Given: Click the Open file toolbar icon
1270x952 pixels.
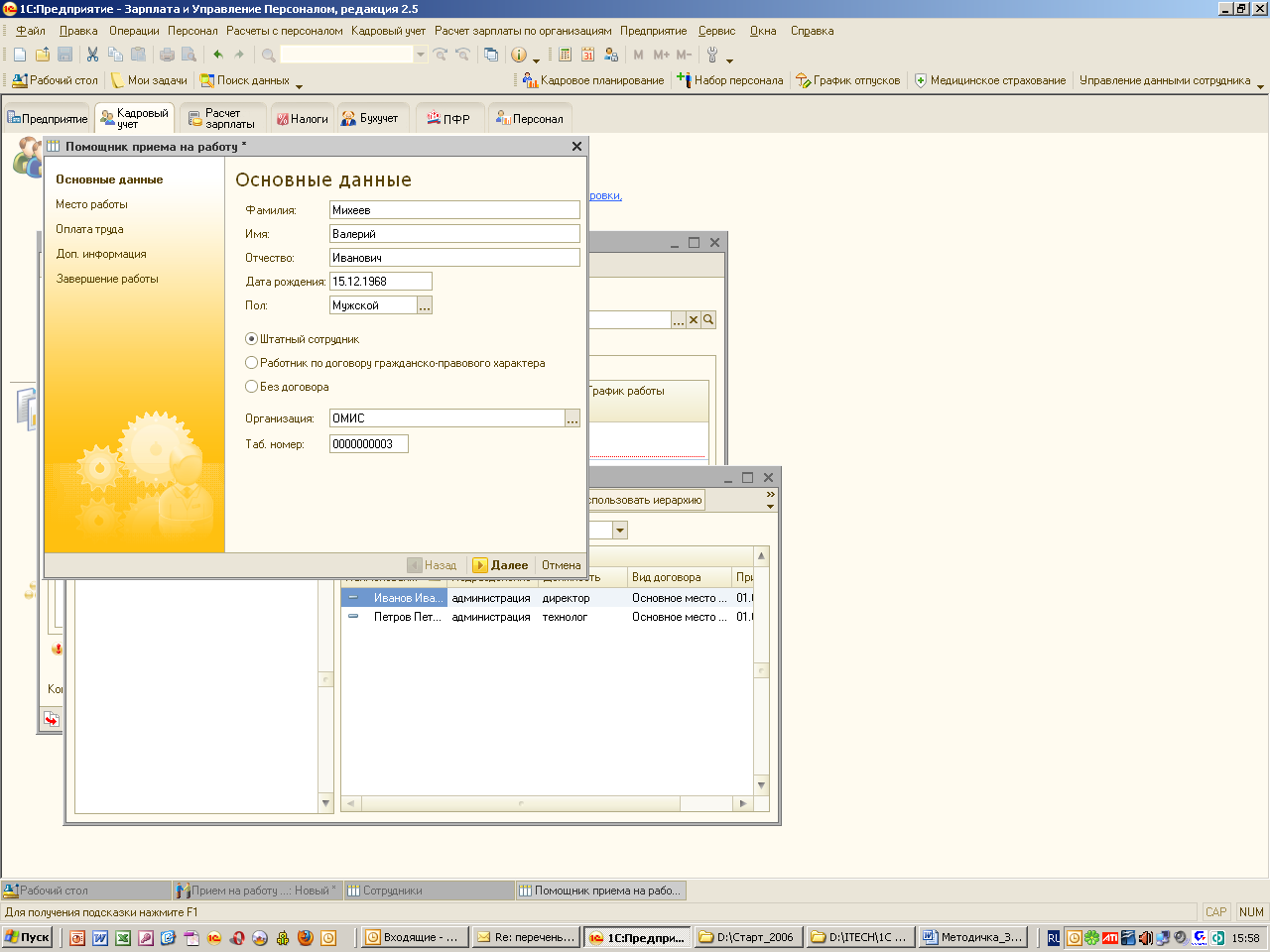Looking at the screenshot, I should tap(43, 55).
